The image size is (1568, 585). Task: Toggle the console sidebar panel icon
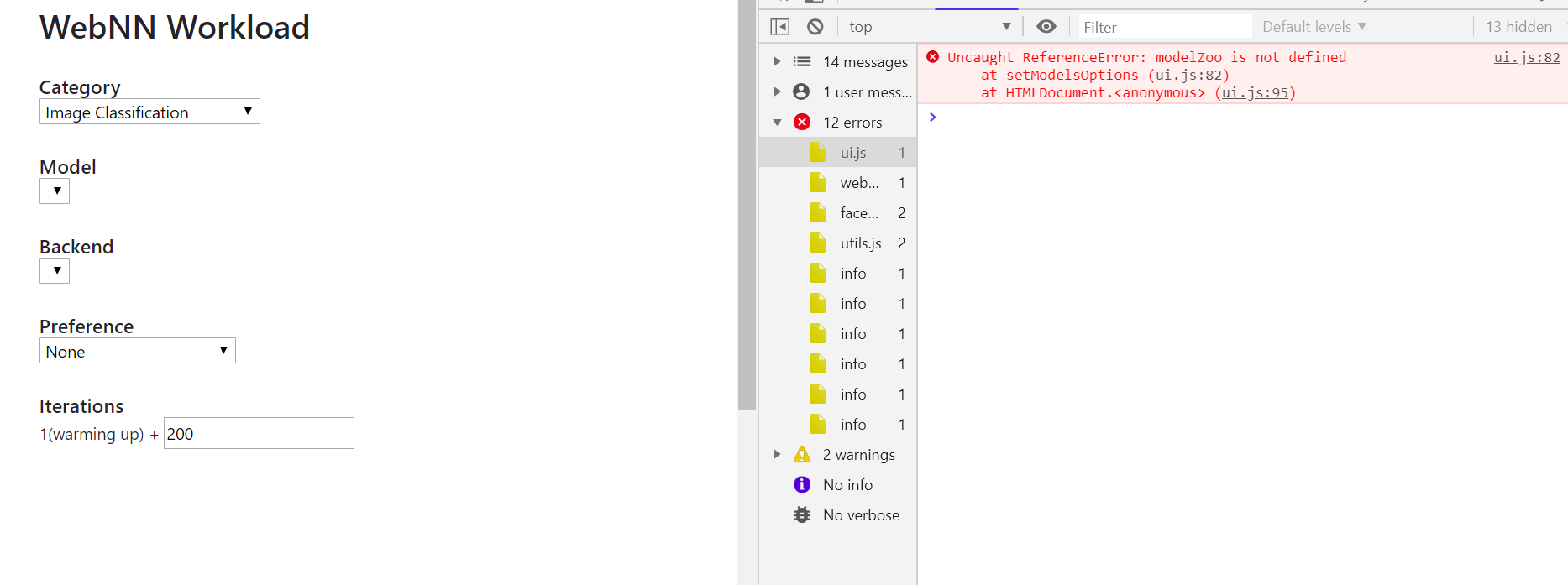pos(779,27)
